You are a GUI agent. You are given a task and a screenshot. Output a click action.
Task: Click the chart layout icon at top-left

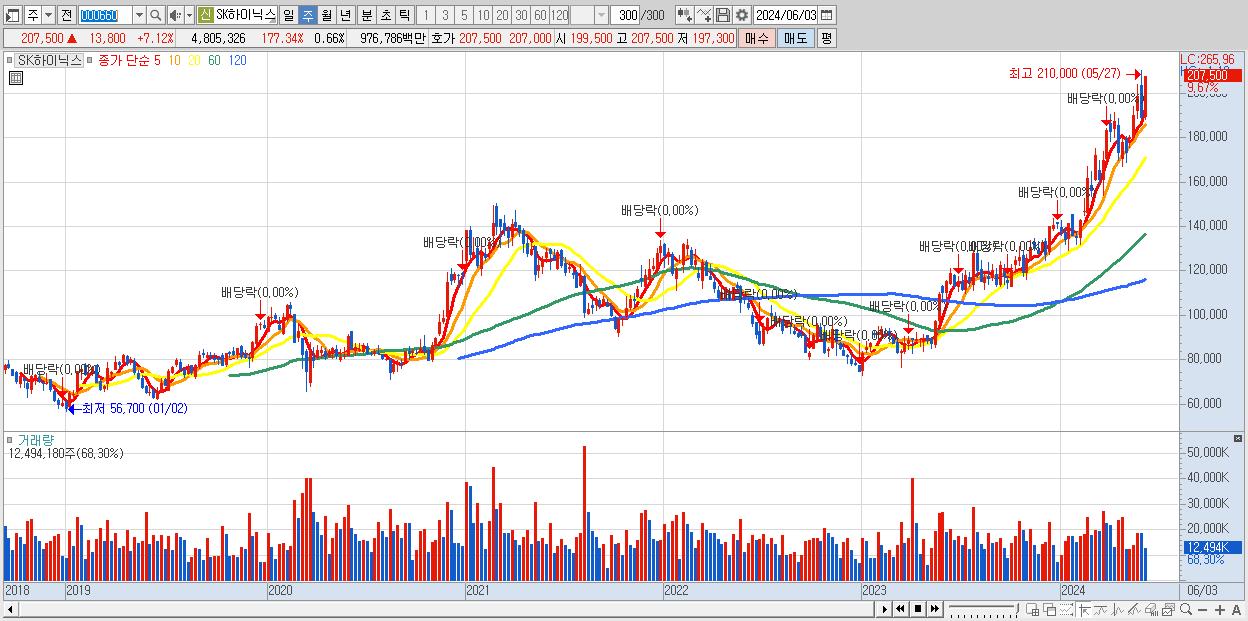[x=13, y=15]
